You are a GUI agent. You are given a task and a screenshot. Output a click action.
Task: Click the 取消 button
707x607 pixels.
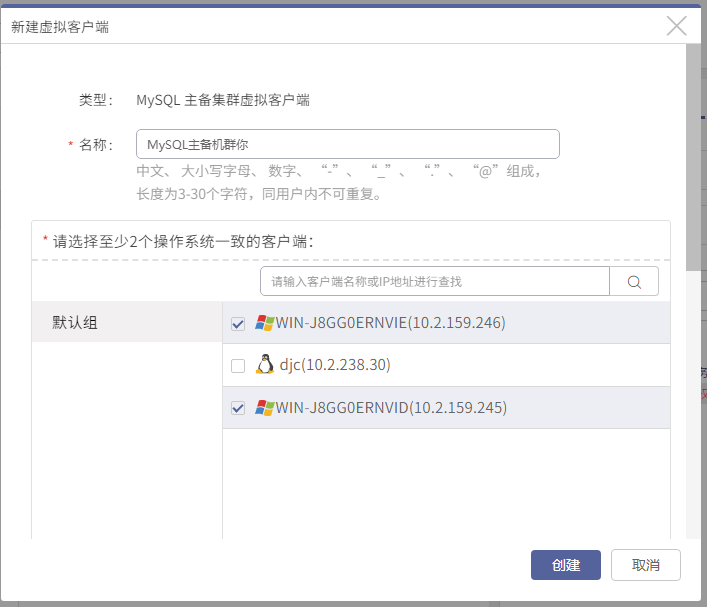[646, 565]
